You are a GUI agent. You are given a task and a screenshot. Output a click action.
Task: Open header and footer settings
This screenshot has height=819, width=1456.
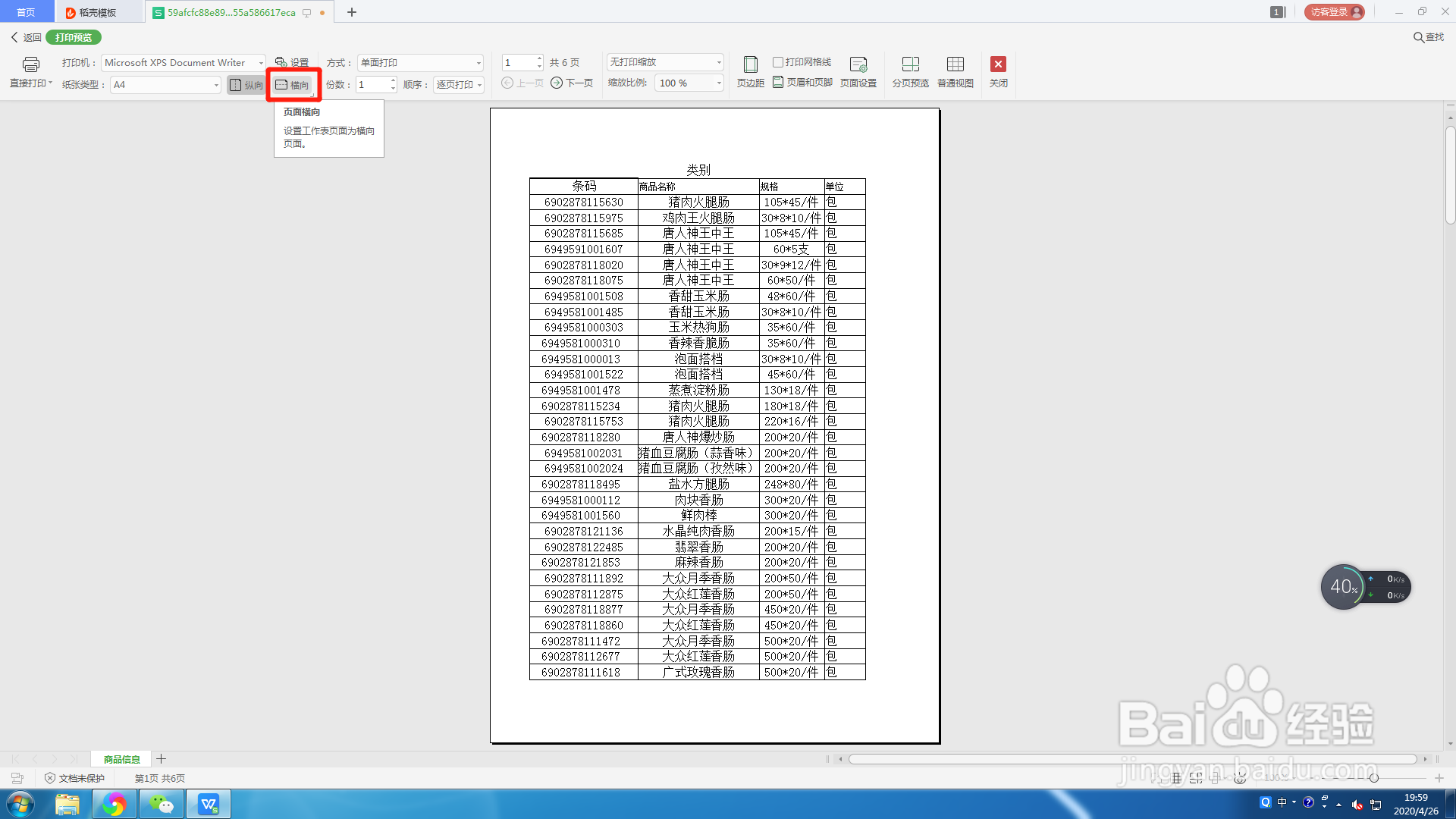pyautogui.click(x=802, y=83)
